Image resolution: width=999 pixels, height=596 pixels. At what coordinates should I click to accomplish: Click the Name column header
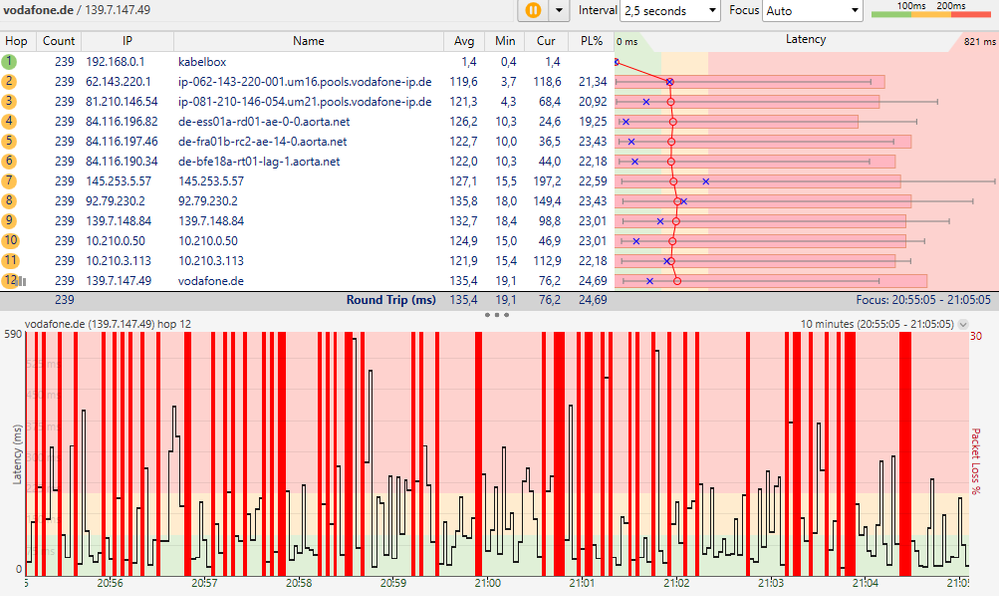308,41
